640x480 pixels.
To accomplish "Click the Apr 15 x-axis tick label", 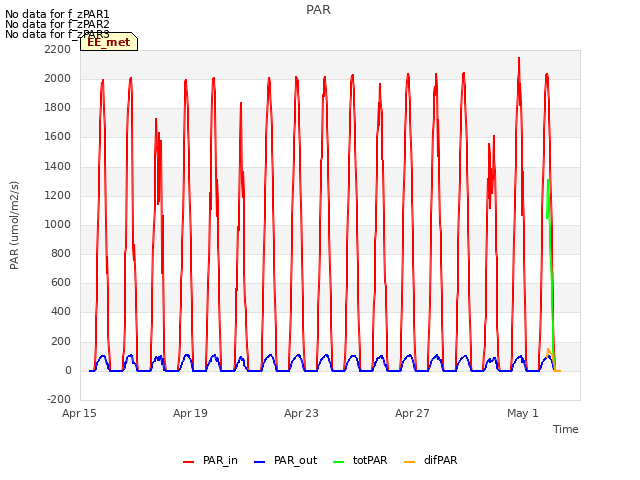I will point(79,413).
